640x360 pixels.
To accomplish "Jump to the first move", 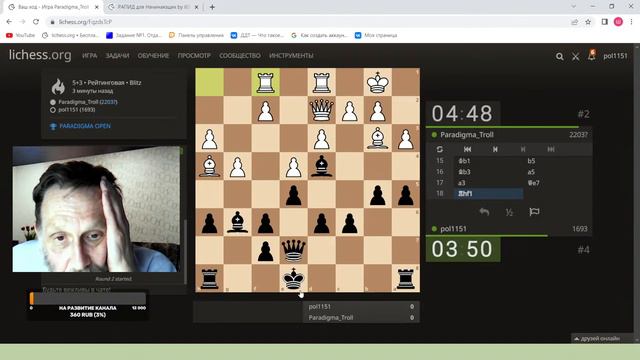I will (x=467, y=149).
